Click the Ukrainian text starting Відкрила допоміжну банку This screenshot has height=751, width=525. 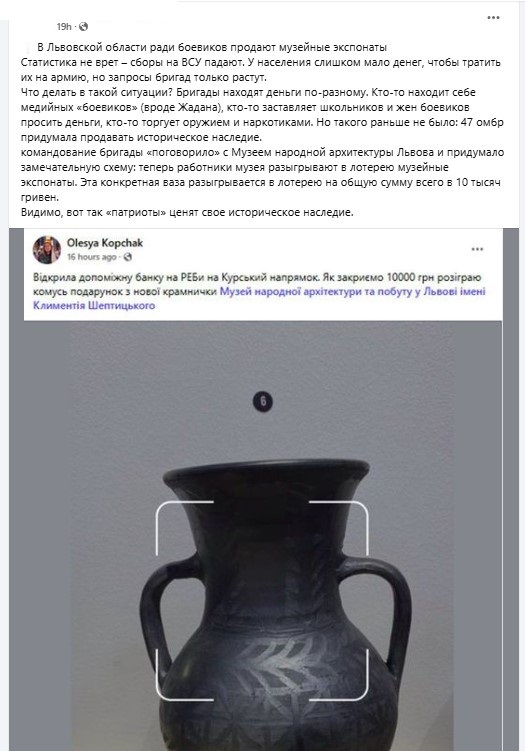[x=259, y=291]
